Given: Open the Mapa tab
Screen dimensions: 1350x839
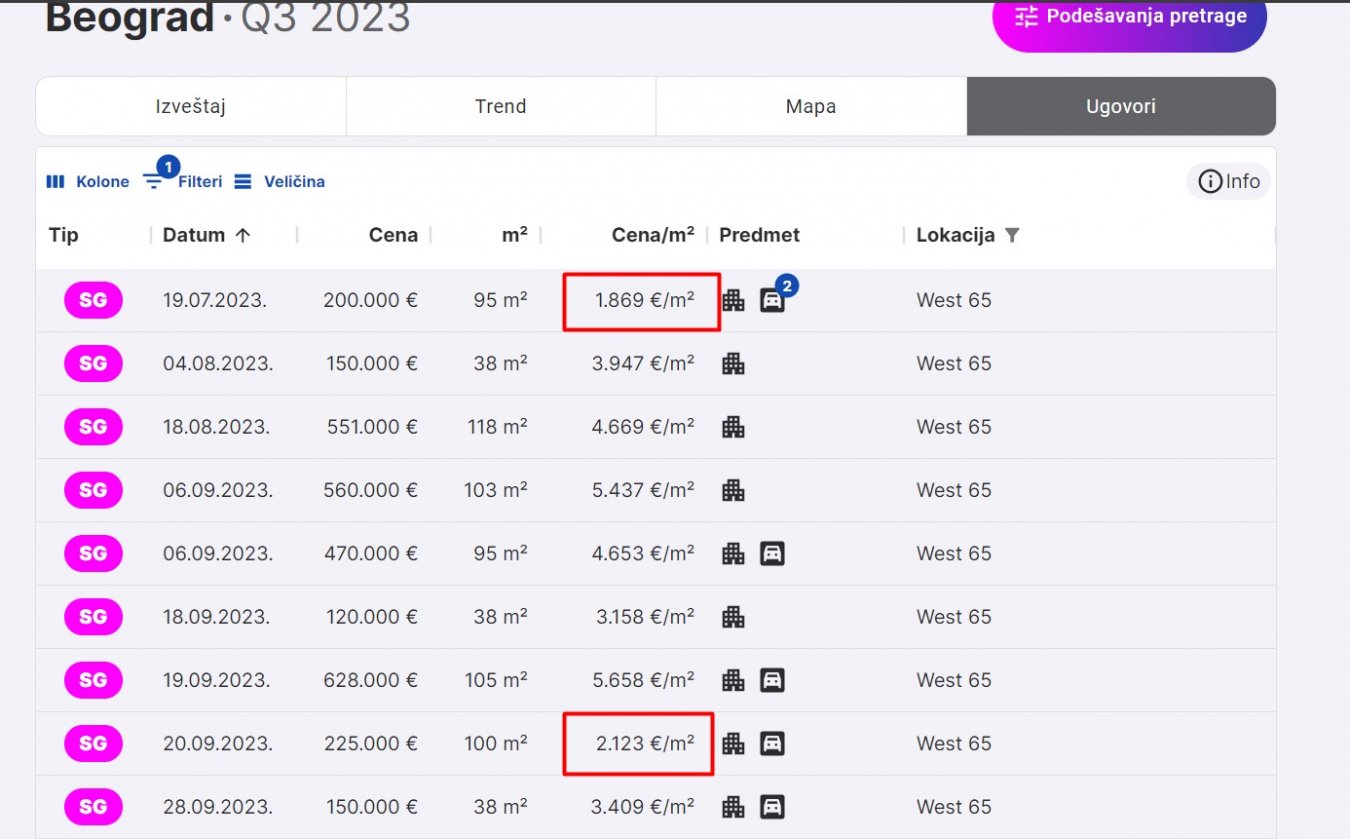Looking at the screenshot, I should pos(810,106).
